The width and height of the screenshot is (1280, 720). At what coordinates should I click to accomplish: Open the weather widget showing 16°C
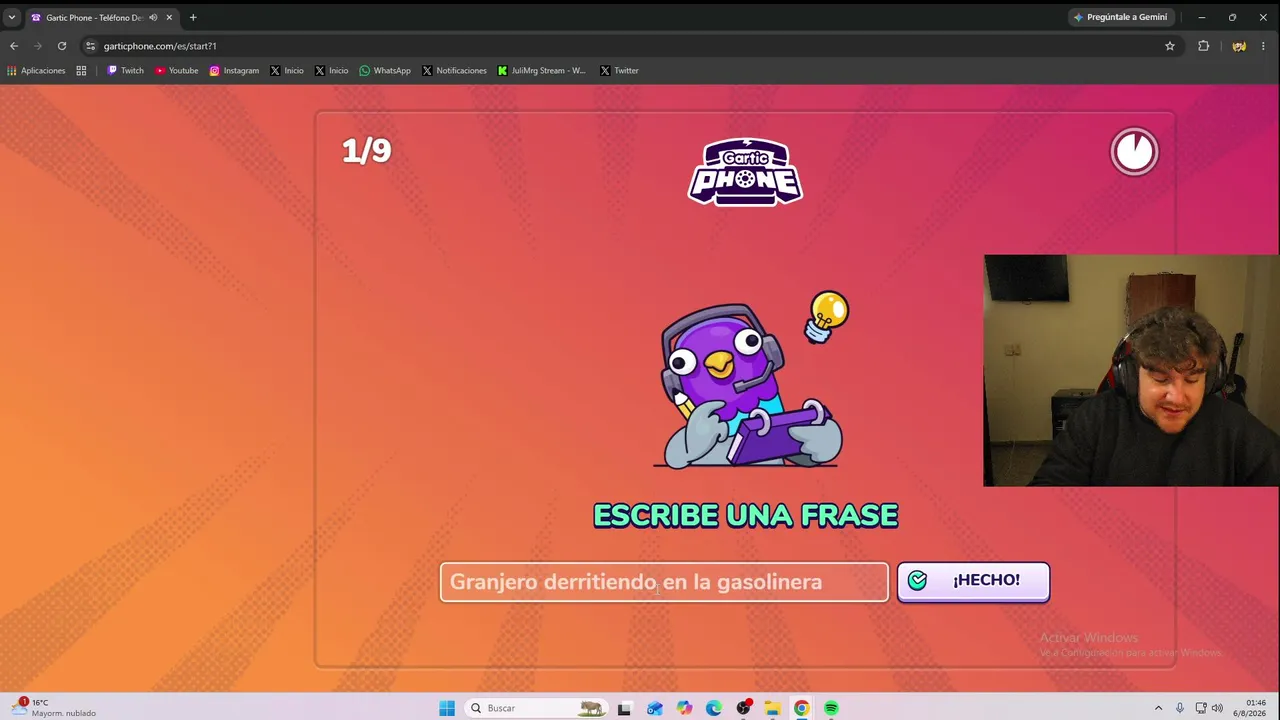tap(54, 708)
